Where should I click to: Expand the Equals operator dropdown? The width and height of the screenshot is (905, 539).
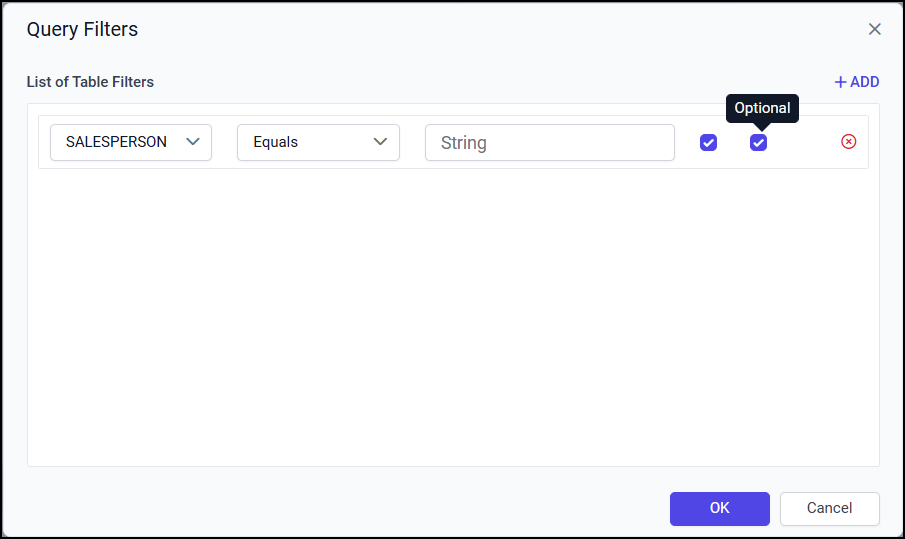point(318,142)
